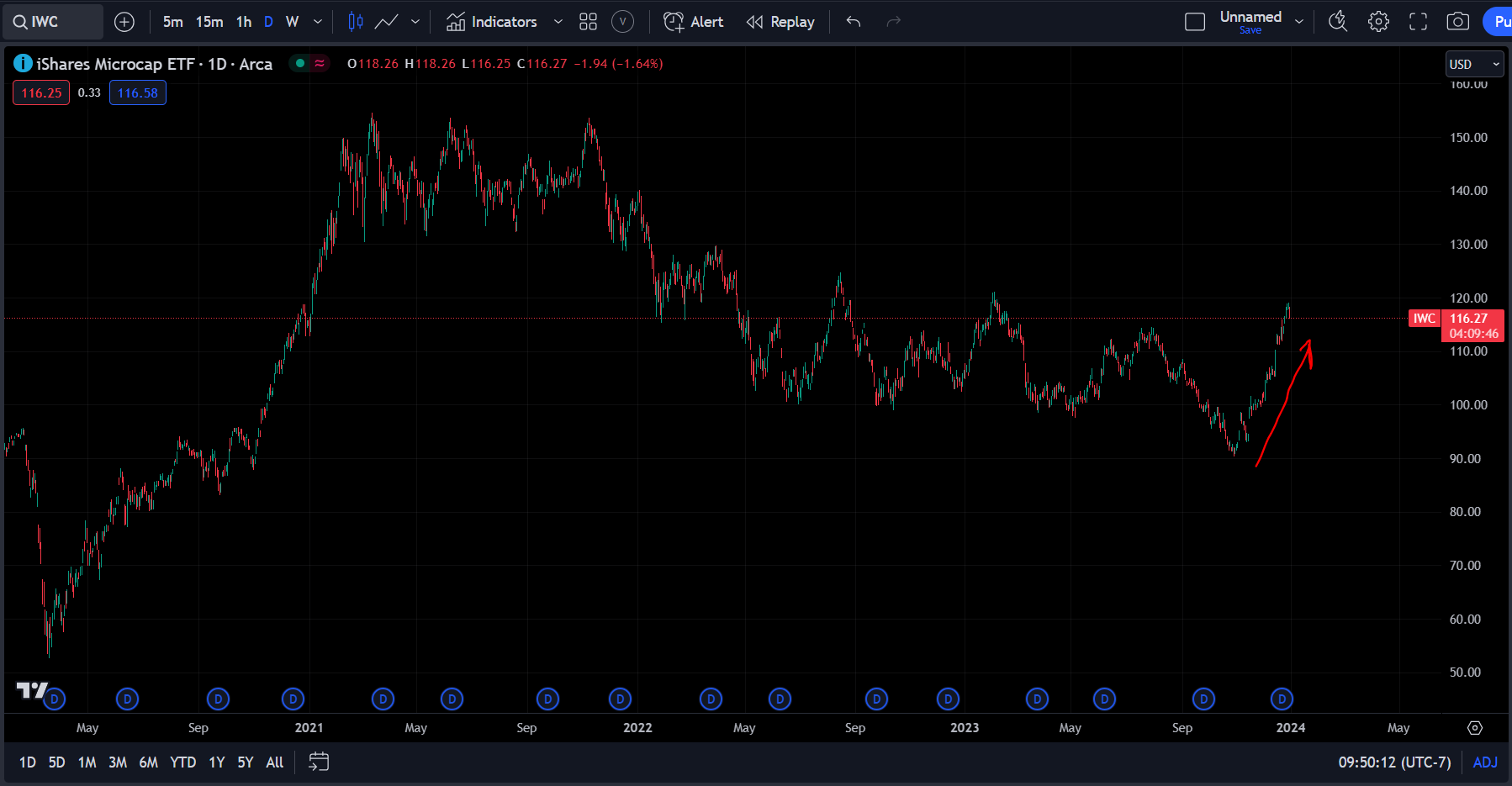Screen dimensions: 1512x786
Task: Click the redo arrow
Action: coord(893,22)
